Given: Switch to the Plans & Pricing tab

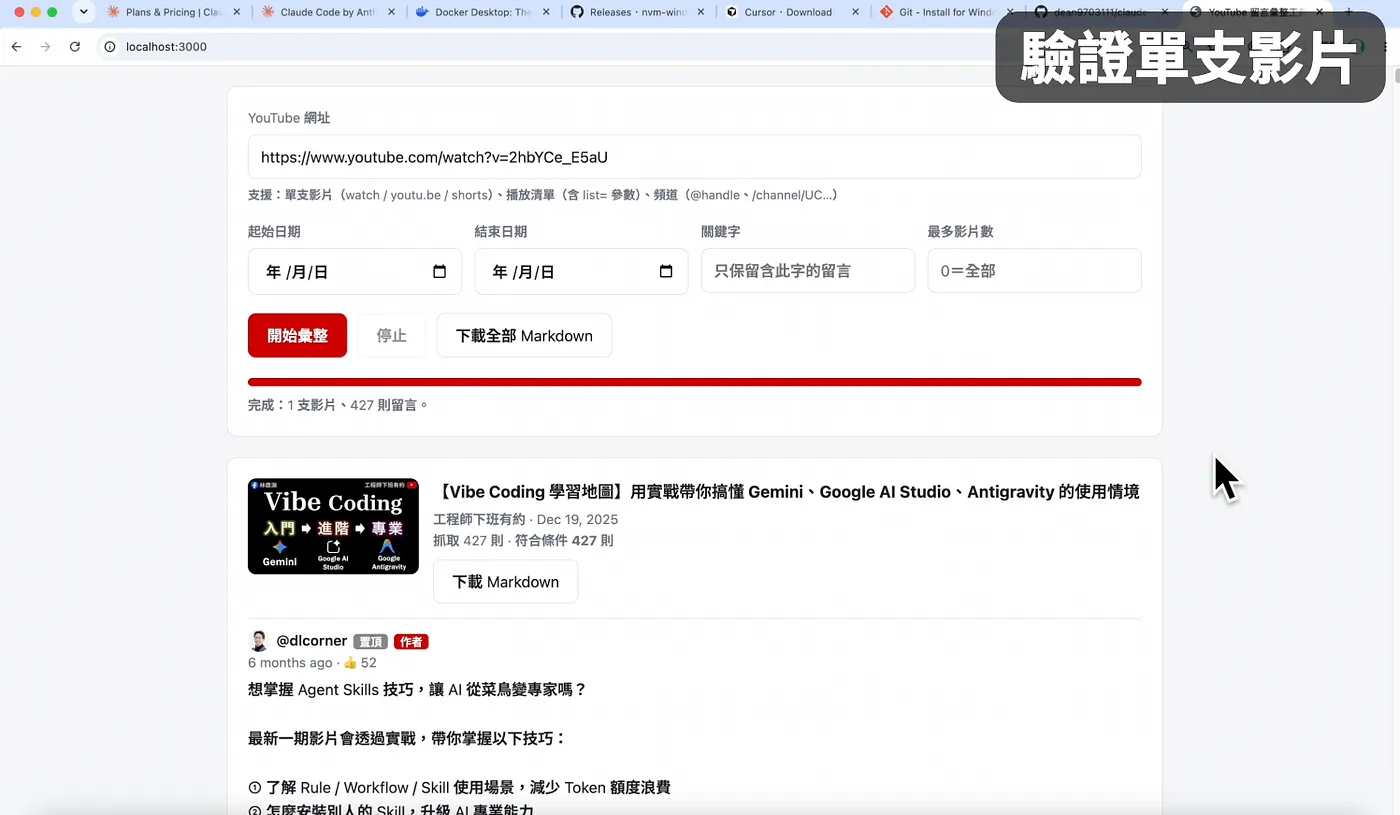Looking at the screenshot, I should click(x=172, y=12).
